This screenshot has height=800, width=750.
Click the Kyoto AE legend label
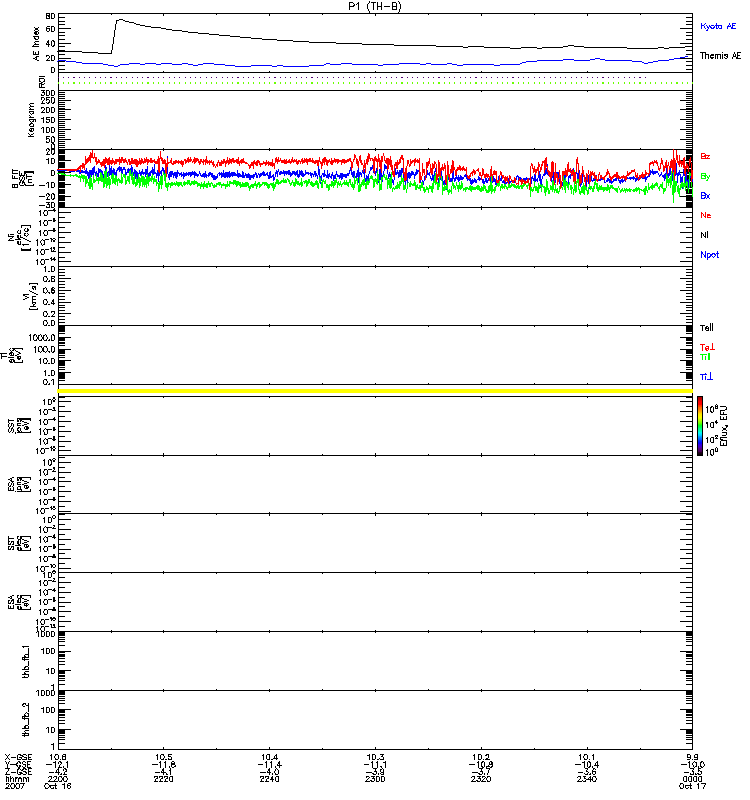pos(719,26)
